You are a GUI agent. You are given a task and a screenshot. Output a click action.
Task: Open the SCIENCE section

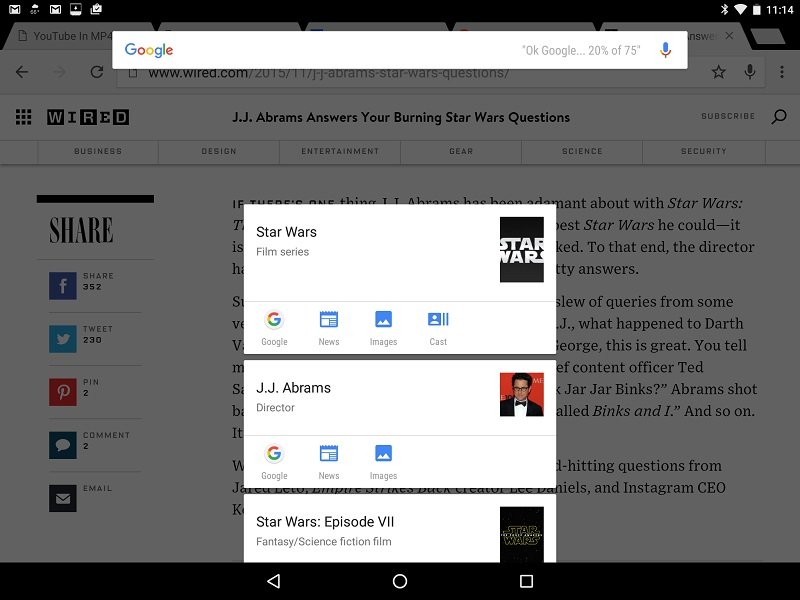coord(582,152)
